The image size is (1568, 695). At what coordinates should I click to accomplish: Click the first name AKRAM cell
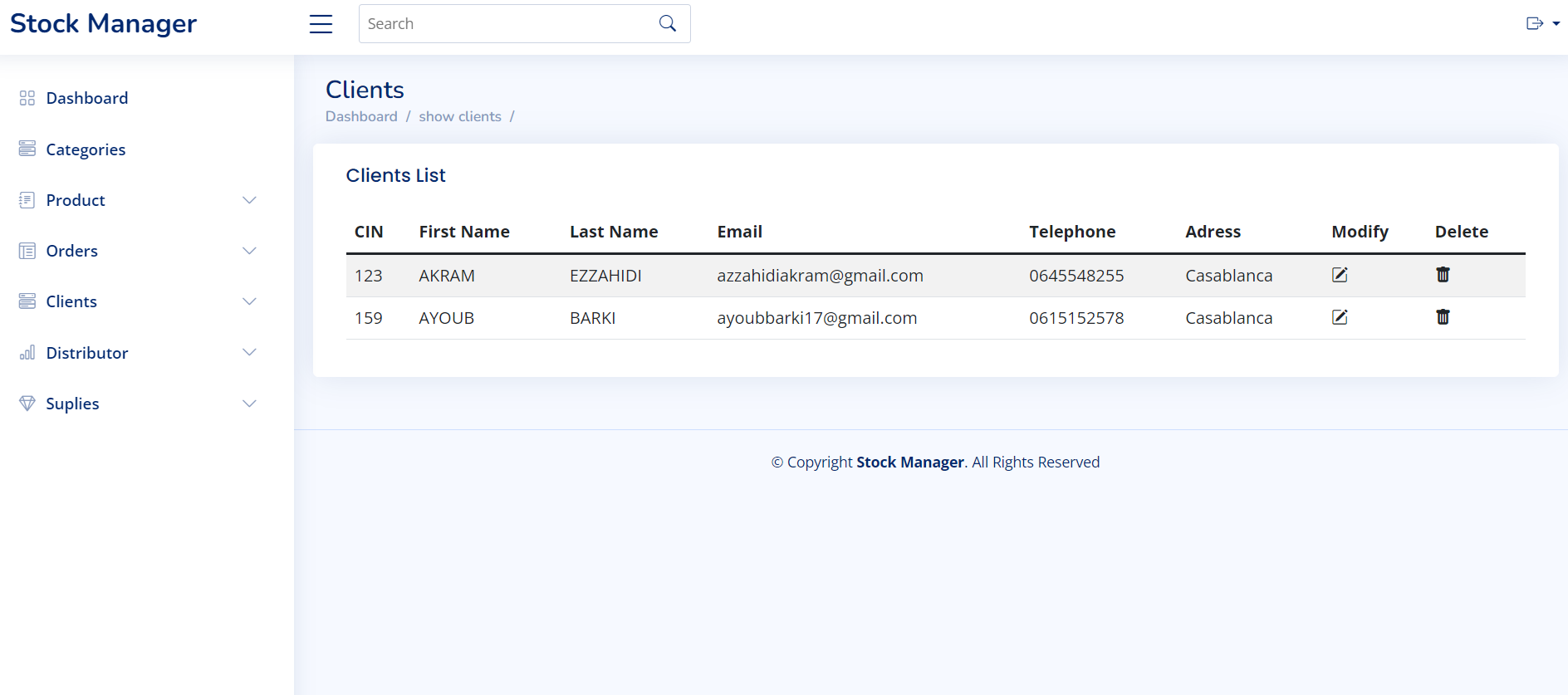click(x=447, y=276)
